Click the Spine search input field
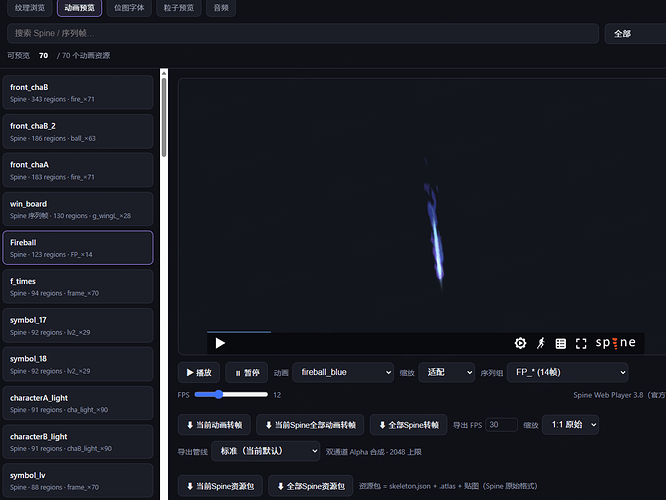 point(303,33)
